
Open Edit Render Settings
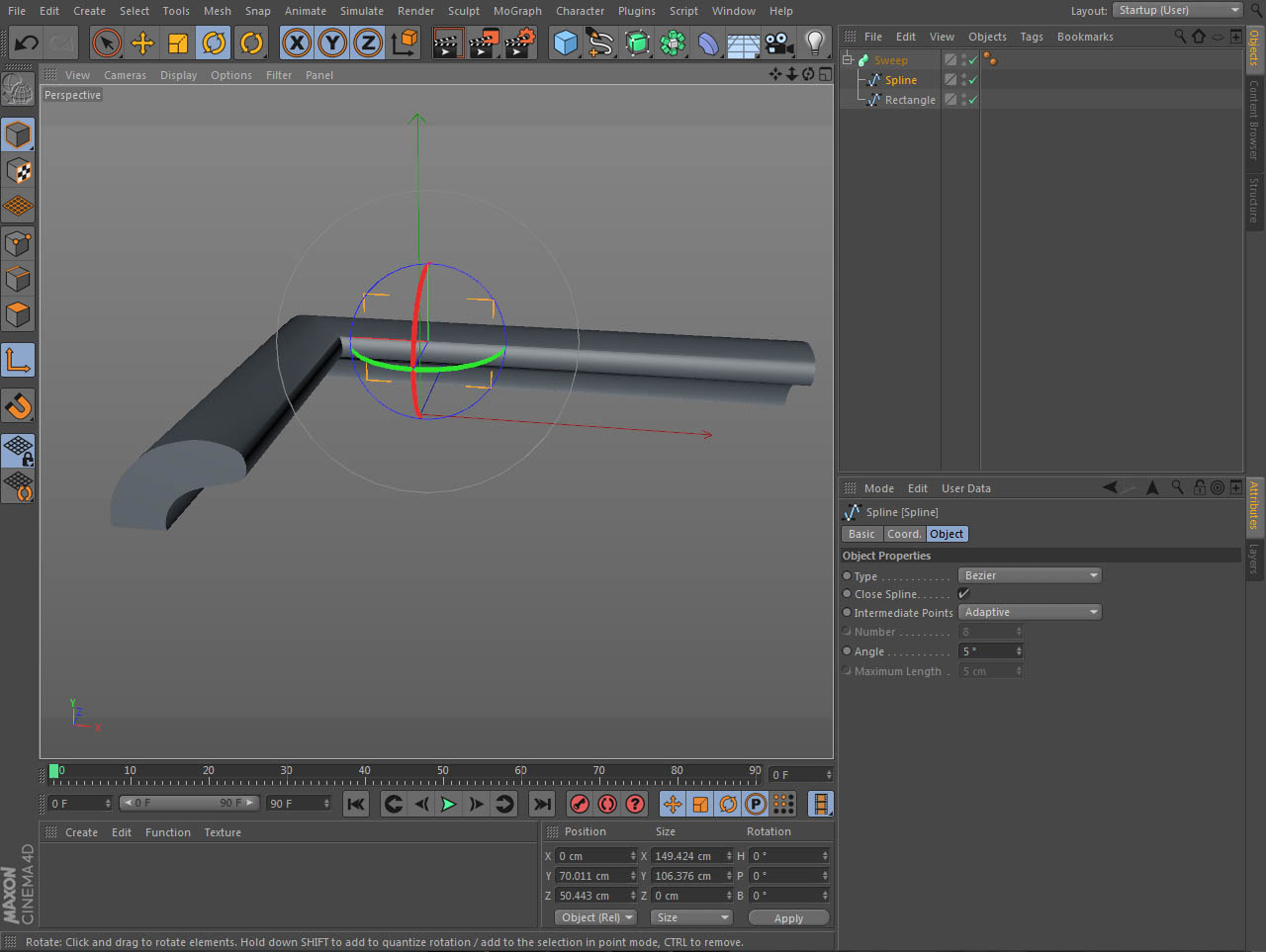point(520,43)
